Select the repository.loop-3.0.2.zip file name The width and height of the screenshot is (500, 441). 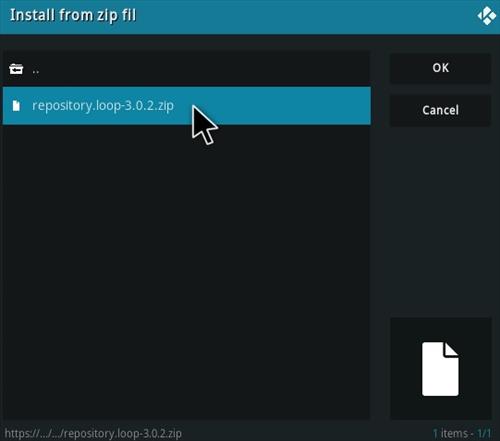click(x=103, y=106)
